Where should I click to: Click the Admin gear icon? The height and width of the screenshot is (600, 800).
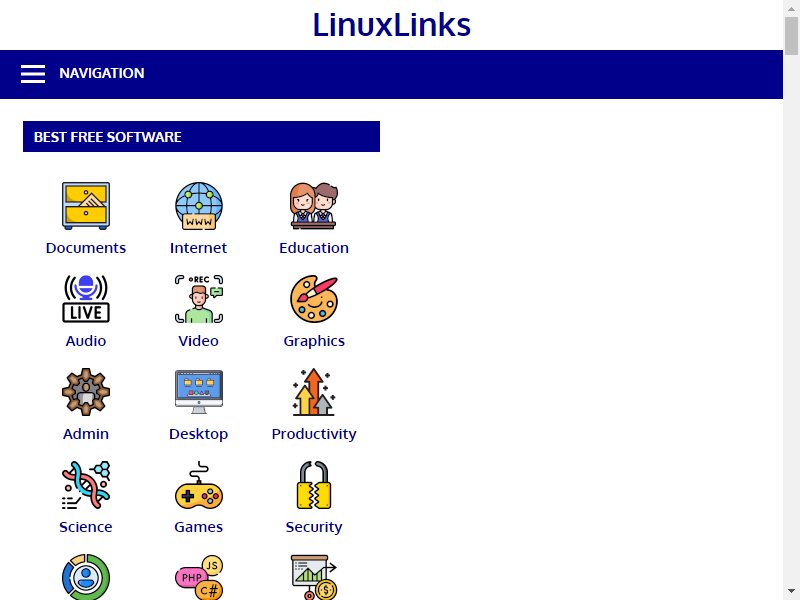[x=86, y=392]
